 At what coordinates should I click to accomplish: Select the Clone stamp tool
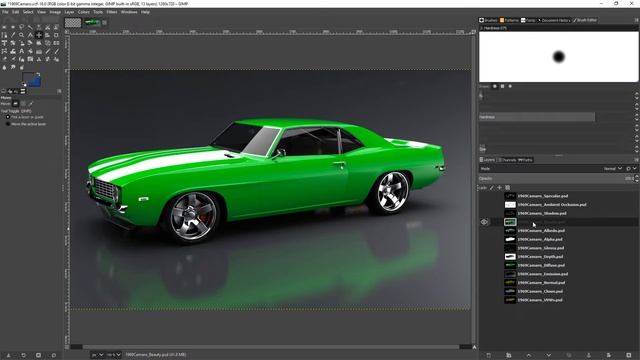[x=39, y=59]
